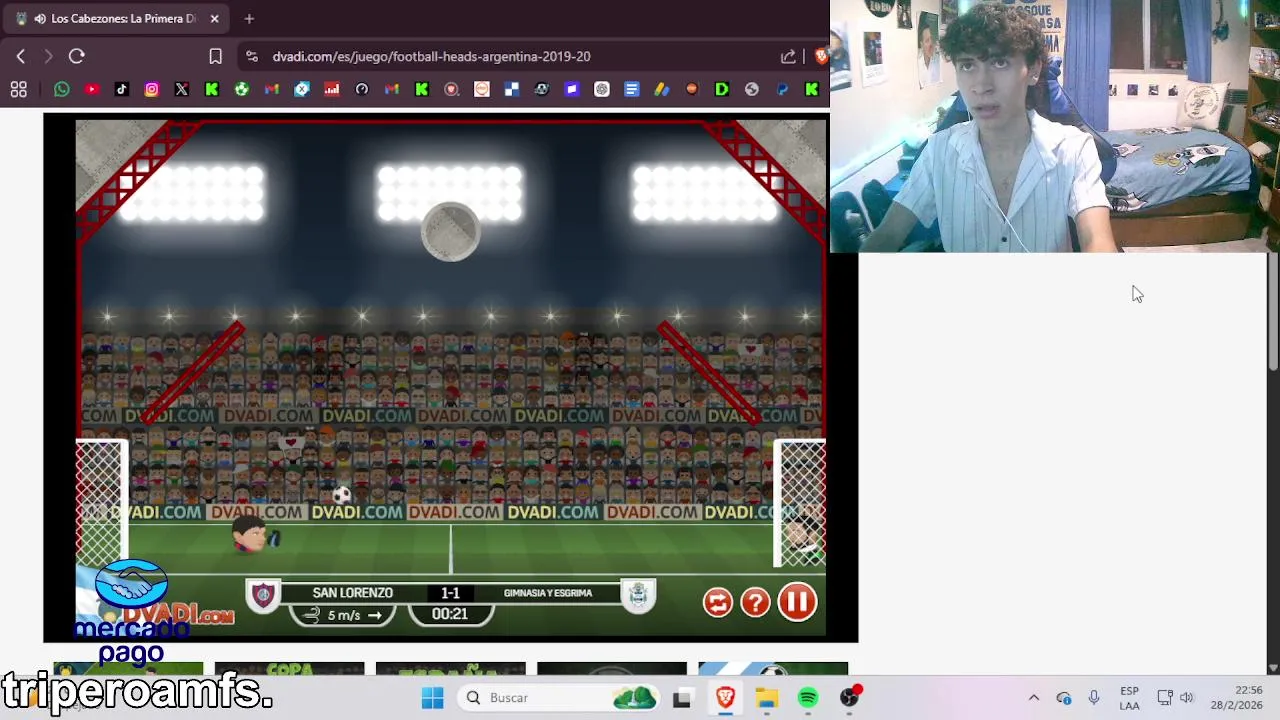Open Spotify from the taskbar
The width and height of the screenshot is (1280, 720).
tap(808, 698)
